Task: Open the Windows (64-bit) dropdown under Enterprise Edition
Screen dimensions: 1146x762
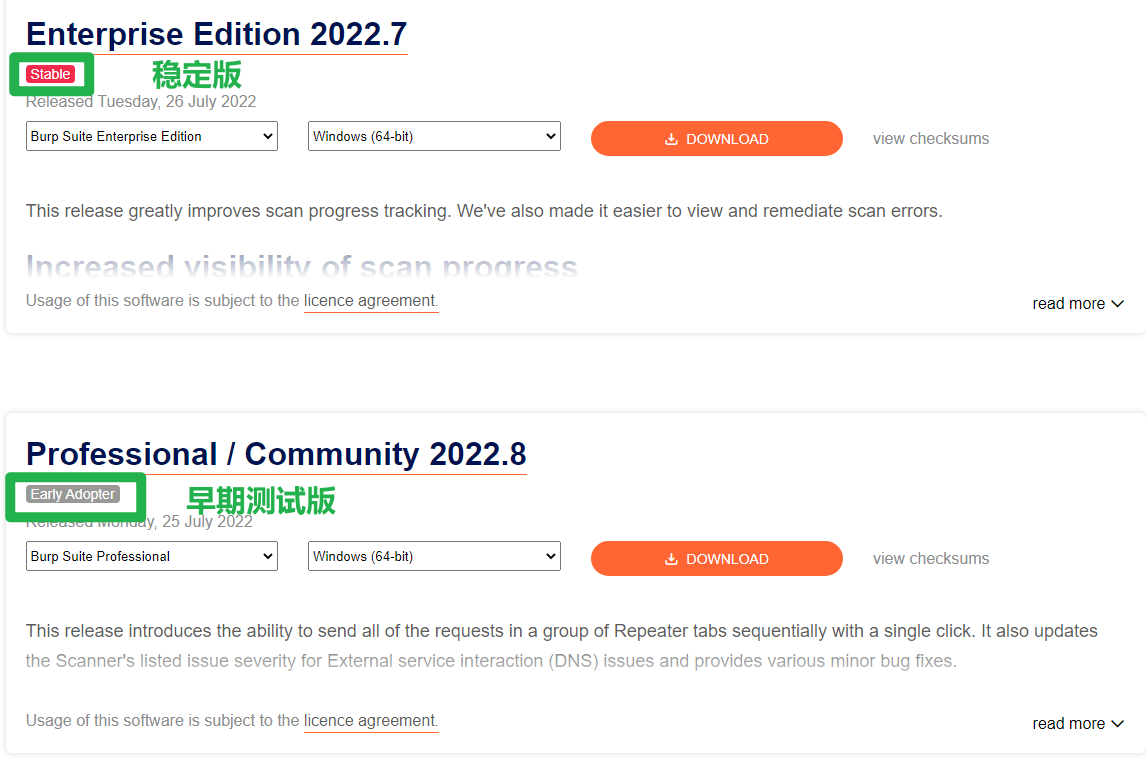Action: [x=434, y=137]
